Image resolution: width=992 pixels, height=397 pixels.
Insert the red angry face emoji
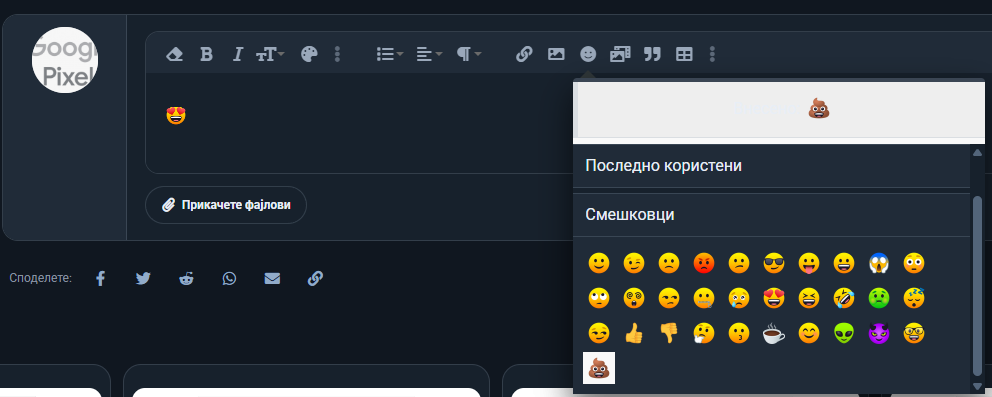tap(704, 263)
